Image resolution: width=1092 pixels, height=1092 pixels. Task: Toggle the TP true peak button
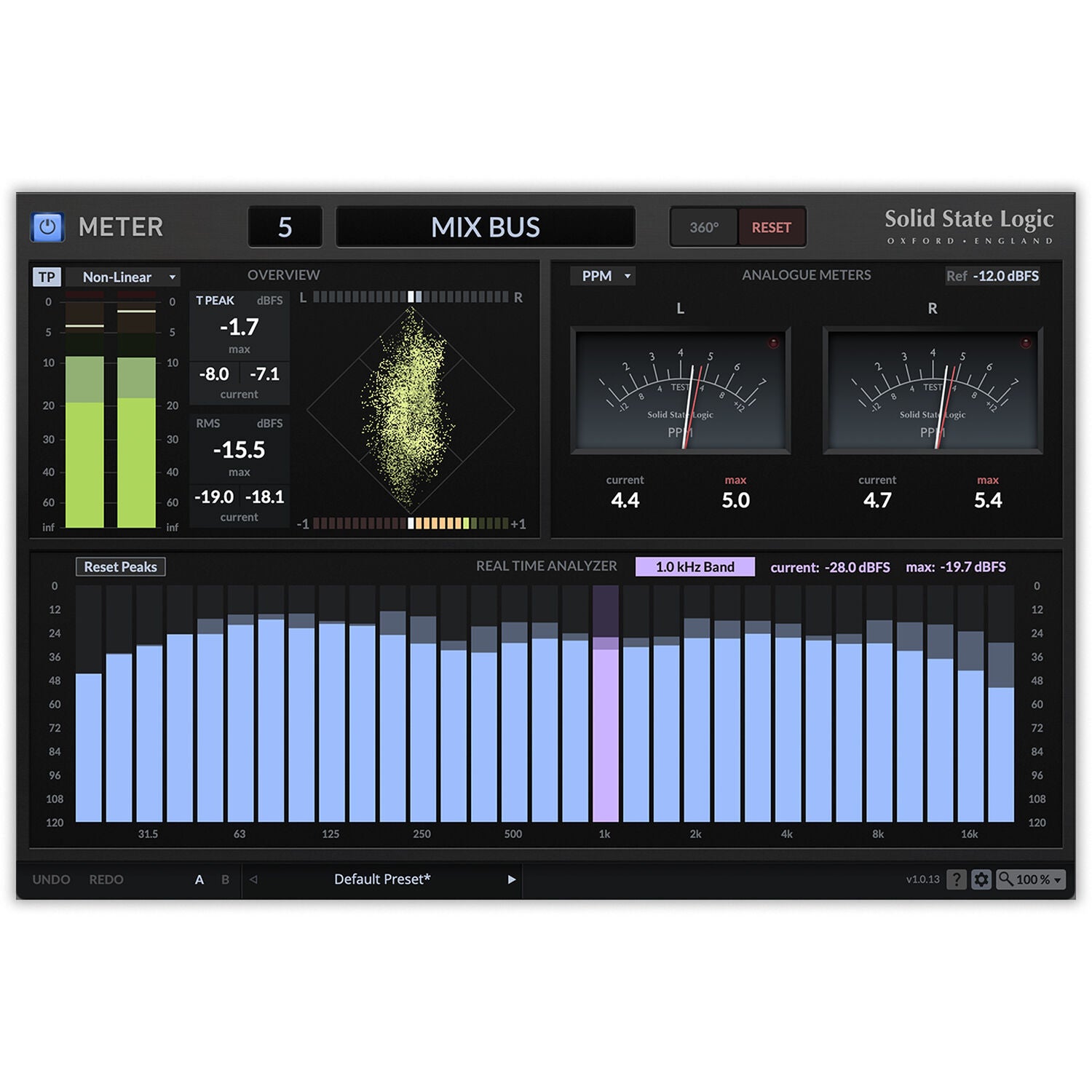point(47,277)
